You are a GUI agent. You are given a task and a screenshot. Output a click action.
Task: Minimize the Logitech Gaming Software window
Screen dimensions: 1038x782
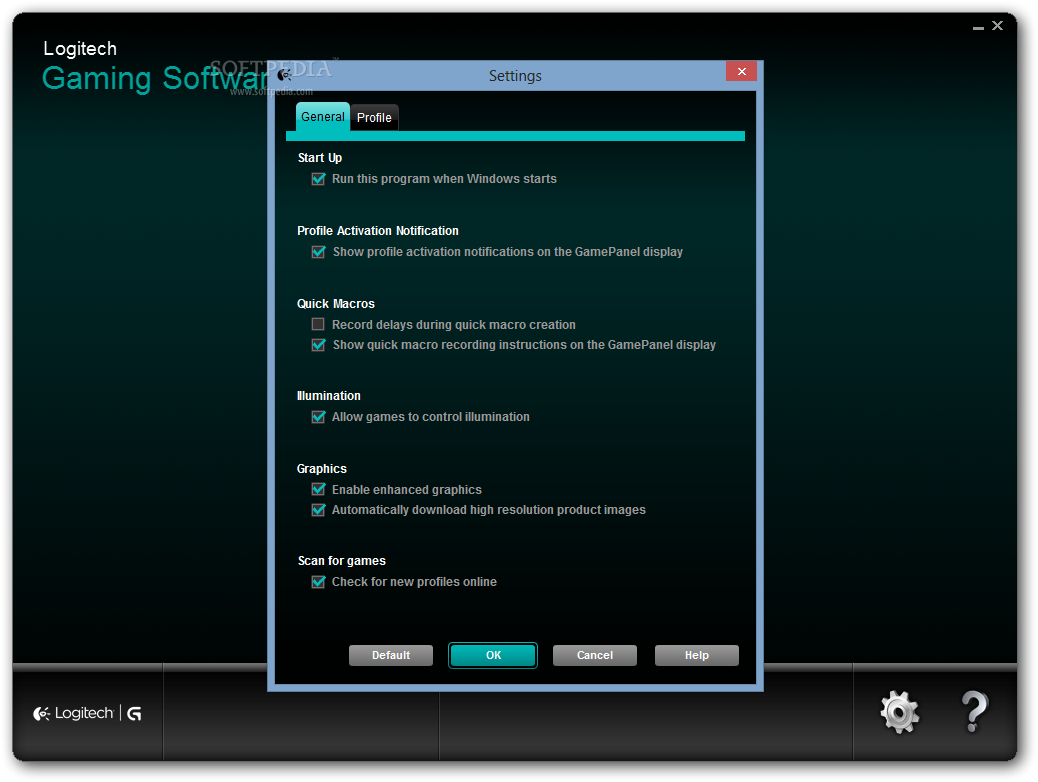click(x=978, y=27)
